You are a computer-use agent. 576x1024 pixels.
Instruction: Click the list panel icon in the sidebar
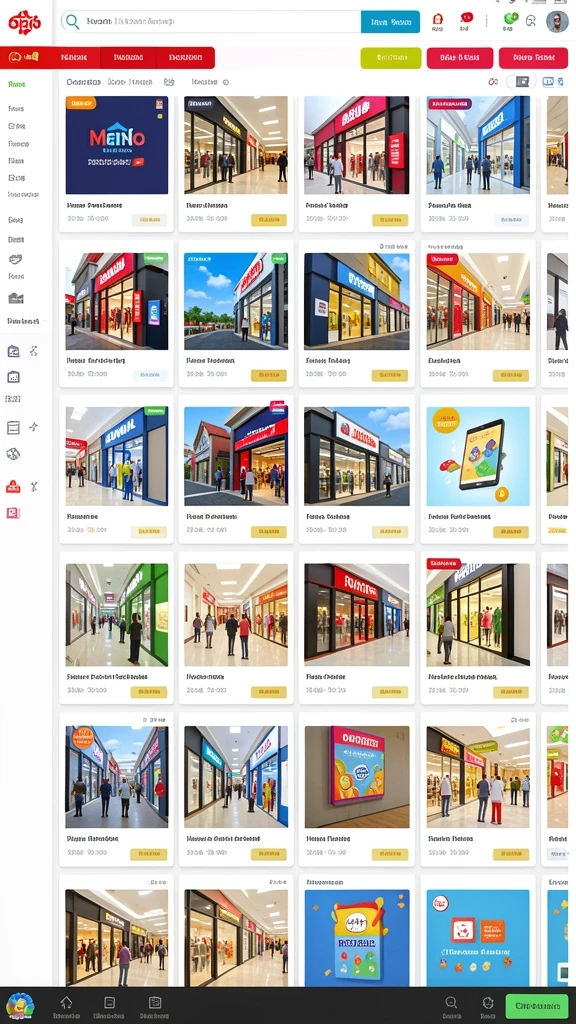pos(14,428)
